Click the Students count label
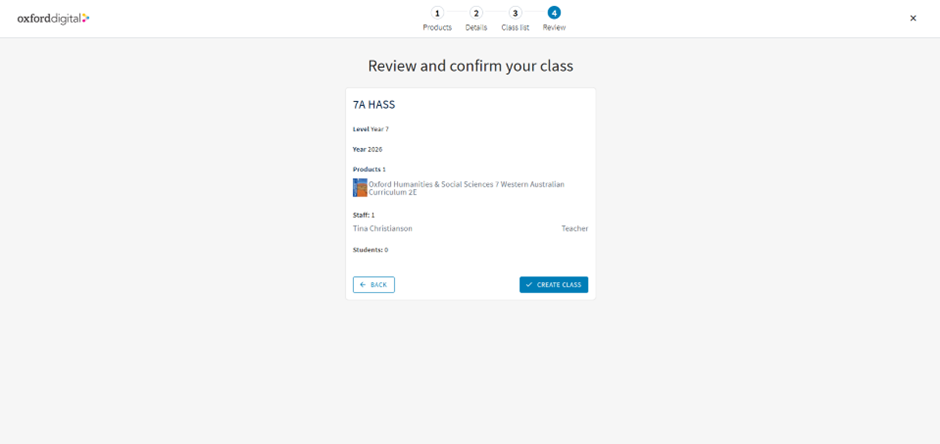Image resolution: width=940 pixels, height=444 pixels. 370,250
